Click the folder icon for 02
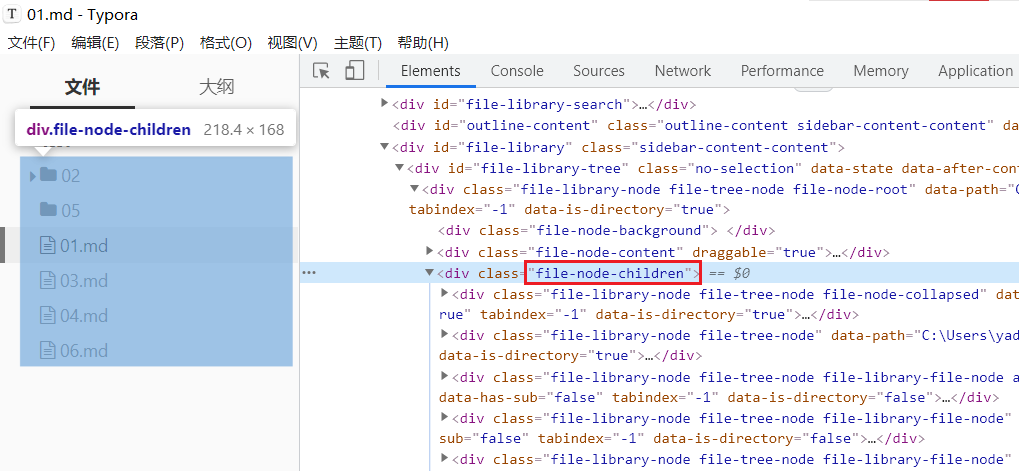 [48, 174]
